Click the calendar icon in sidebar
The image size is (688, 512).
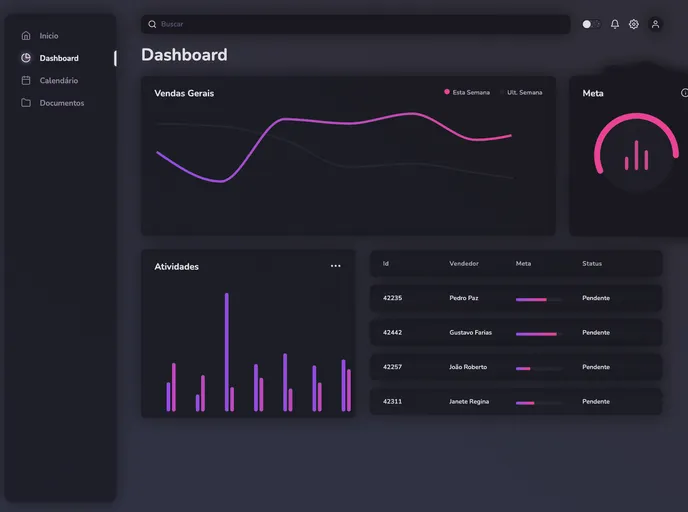tap(26, 80)
